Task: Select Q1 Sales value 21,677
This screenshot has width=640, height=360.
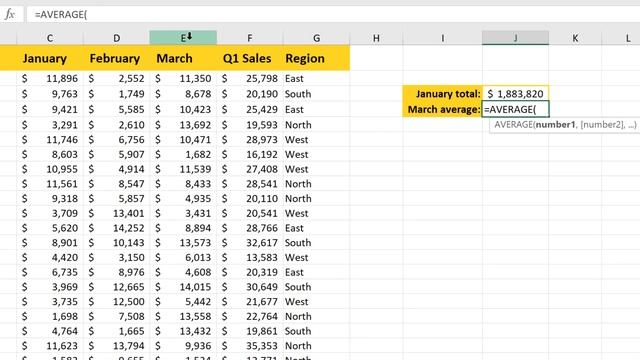Action: point(250,301)
